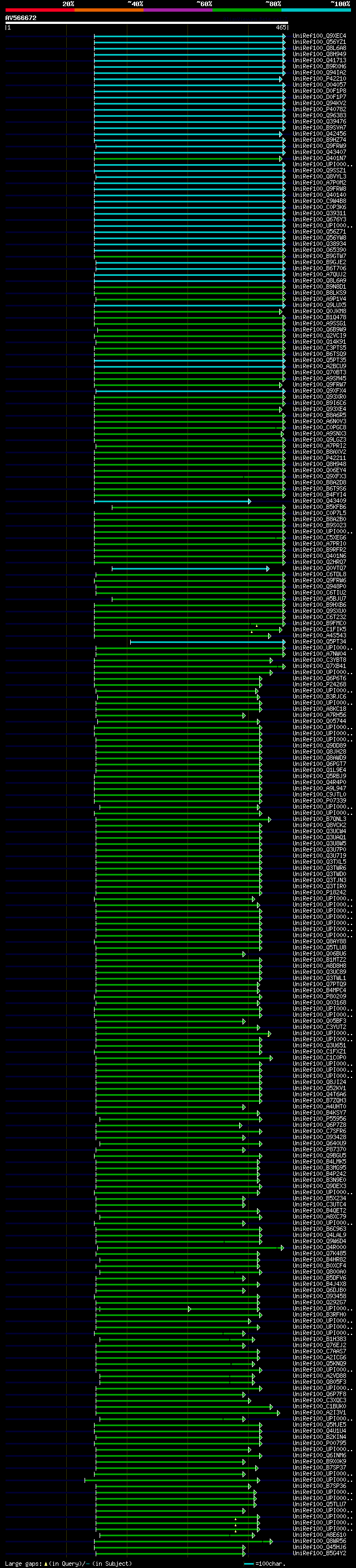Select the UniRef100_C6TDL8 label
This screenshot has height=1568, width=356.
tap(319, 575)
